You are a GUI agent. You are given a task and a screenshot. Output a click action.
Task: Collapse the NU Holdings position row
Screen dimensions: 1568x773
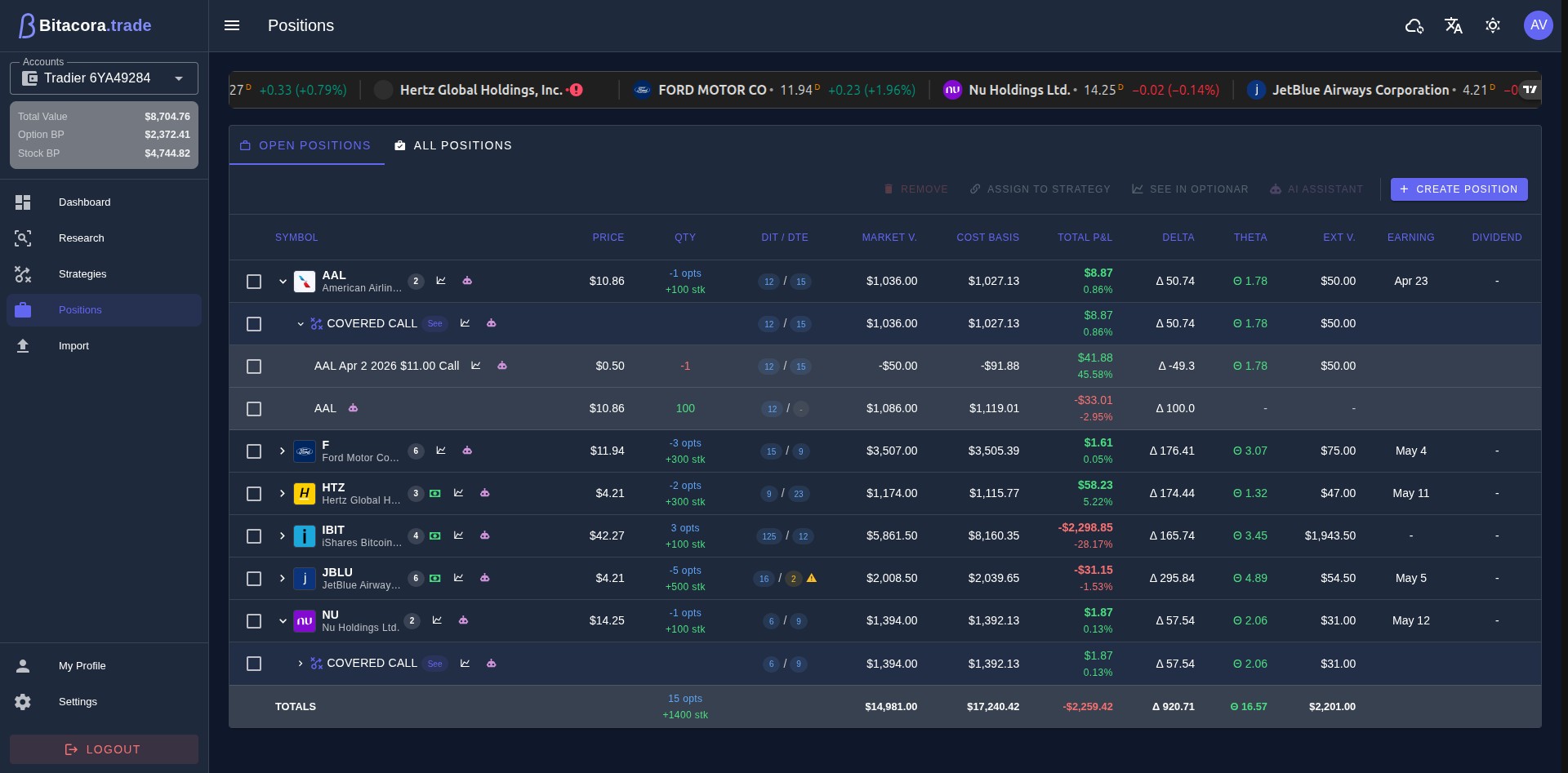pyautogui.click(x=283, y=621)
